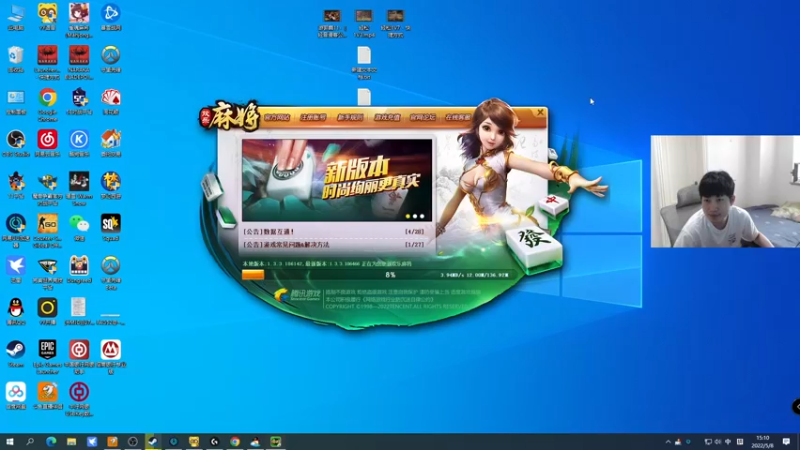Viewport: 800px width, 450px height.
Task: Open This PC desktop icon
Action: [x=16, y=14]
